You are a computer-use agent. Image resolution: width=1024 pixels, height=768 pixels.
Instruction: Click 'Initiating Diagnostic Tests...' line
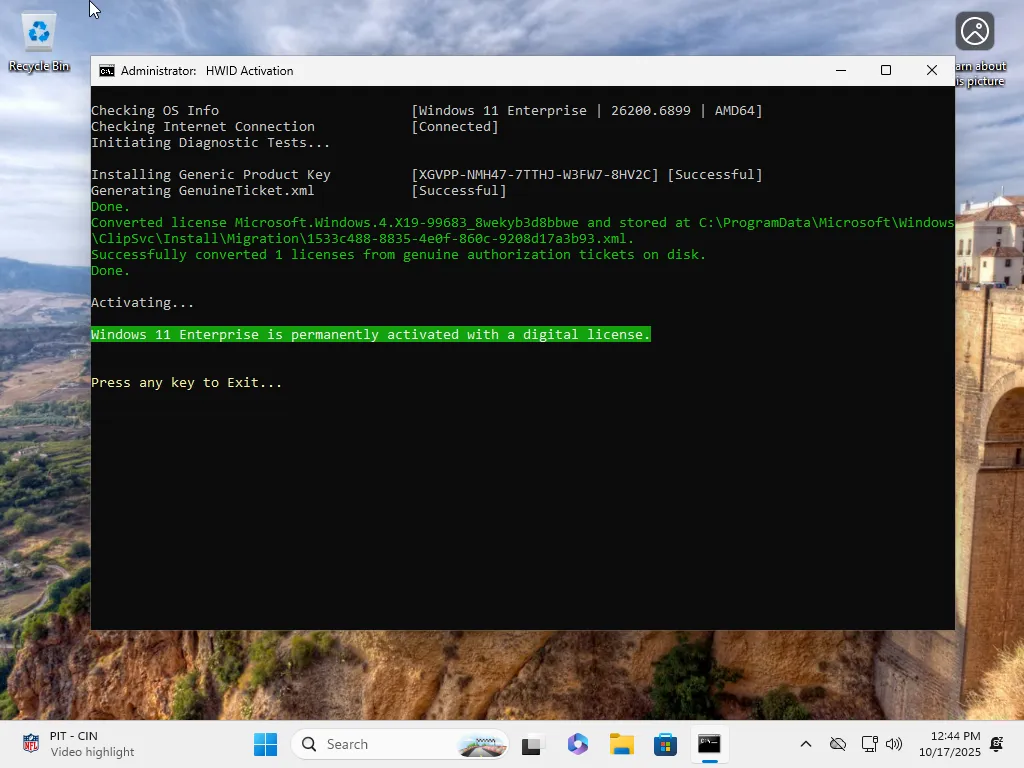coord(210,142)
